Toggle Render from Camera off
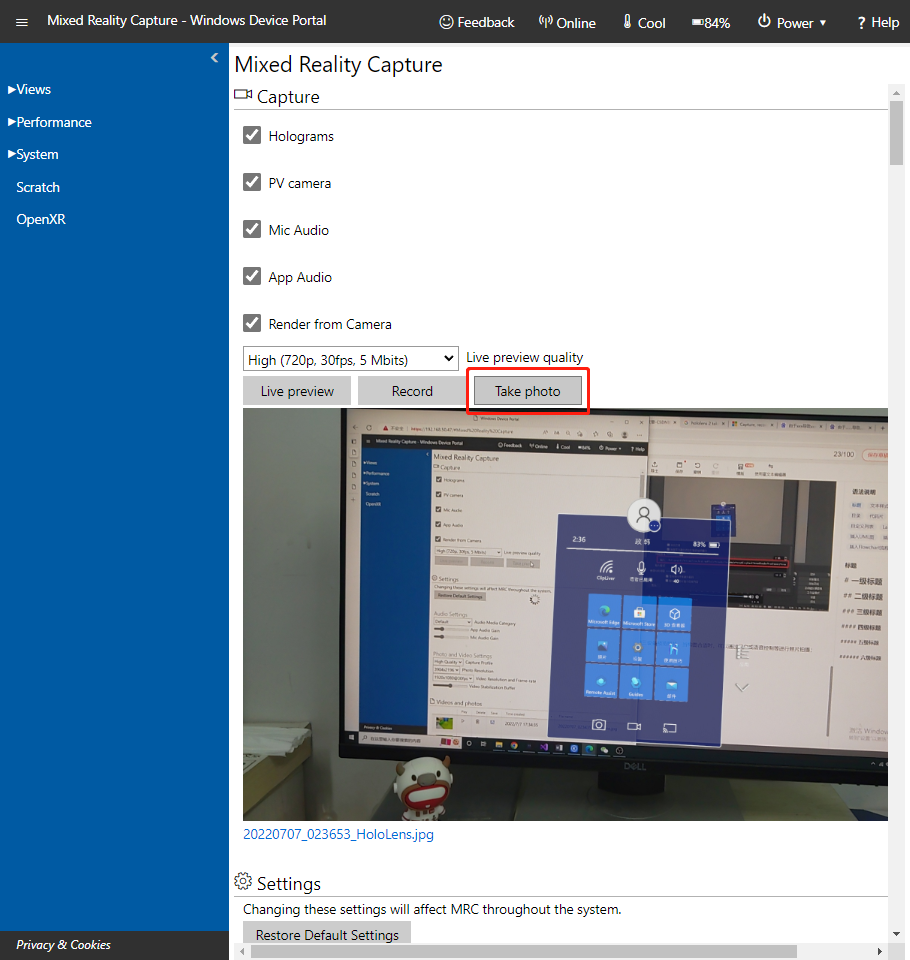The image size is (910, 960). click(x=251, y=323)
